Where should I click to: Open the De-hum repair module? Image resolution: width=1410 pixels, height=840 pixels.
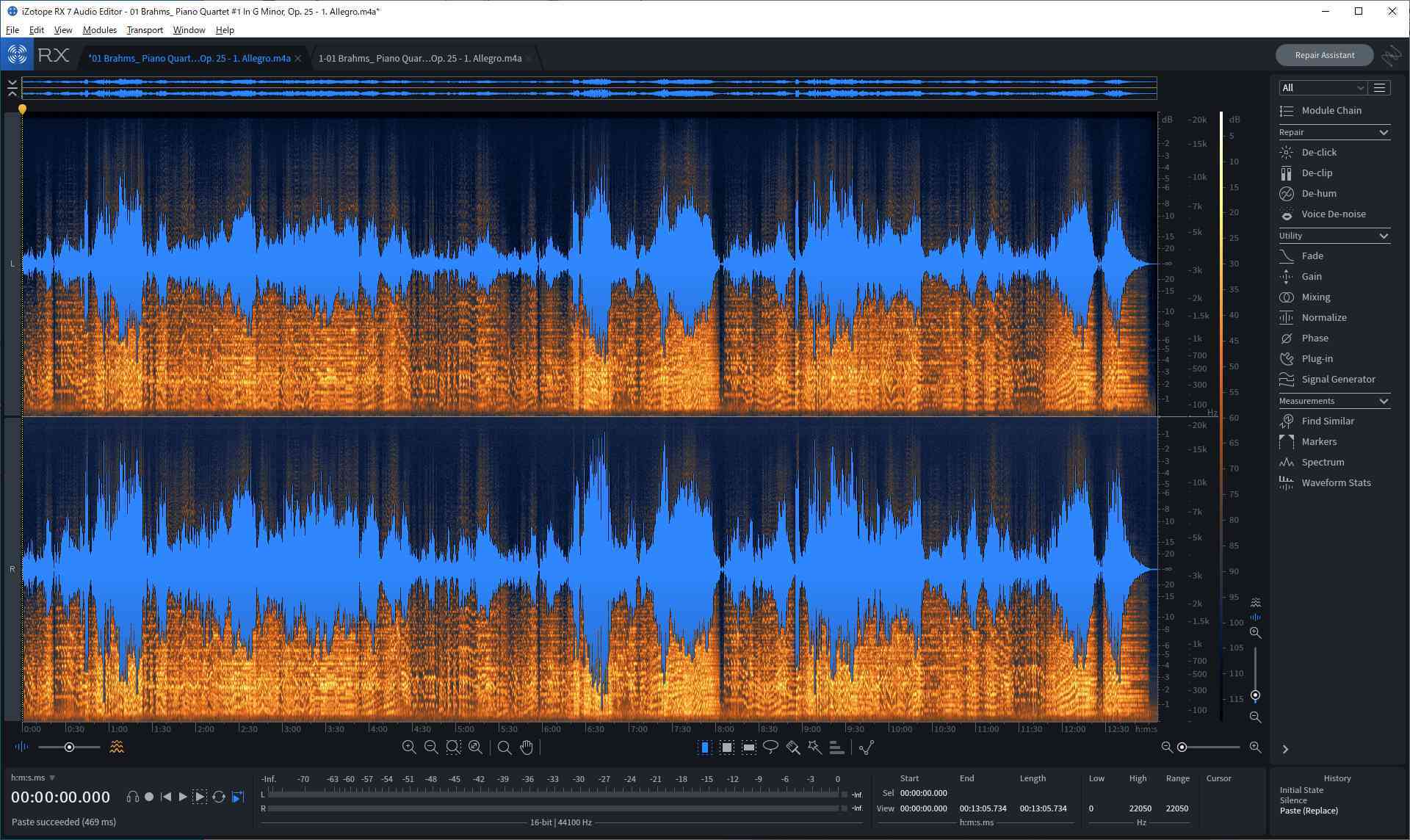1318,193
